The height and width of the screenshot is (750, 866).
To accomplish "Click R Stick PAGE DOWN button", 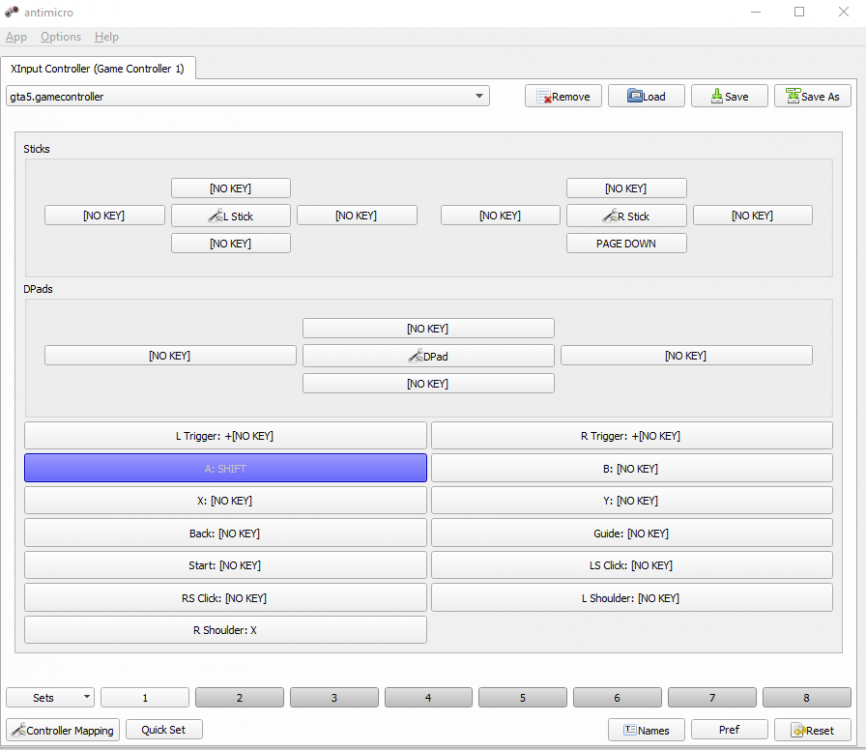I will 626,244.
